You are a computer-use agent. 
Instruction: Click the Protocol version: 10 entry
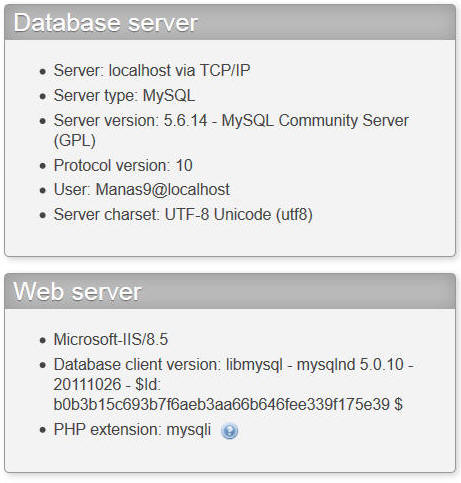click(123, 165)
